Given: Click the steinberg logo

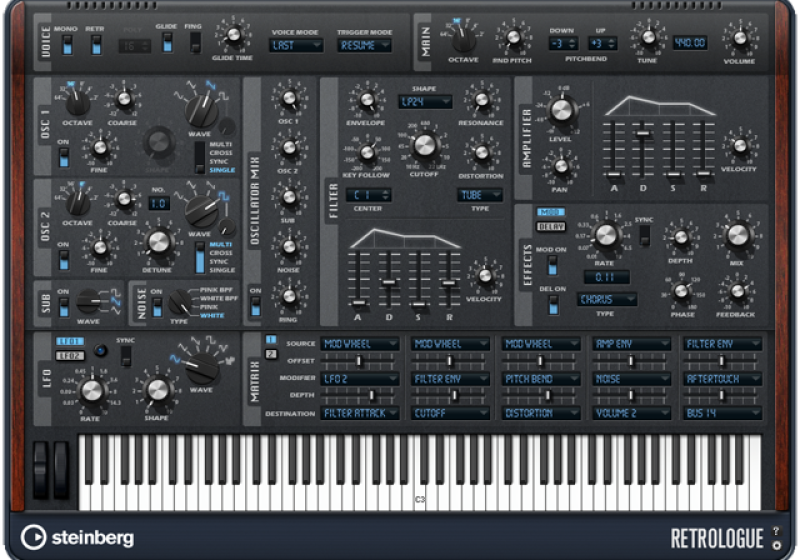Looking at the screenshot, I should point(78,538).
